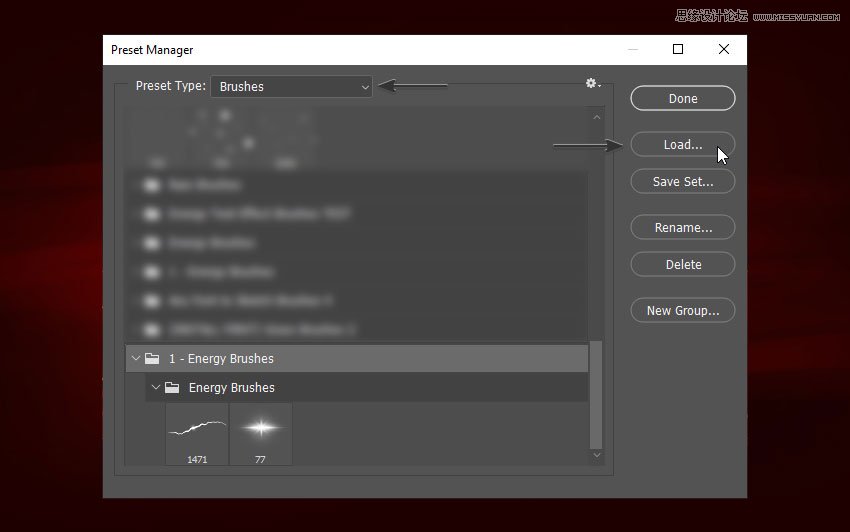
Task: Click the Save Set... button
Action: 683,182
